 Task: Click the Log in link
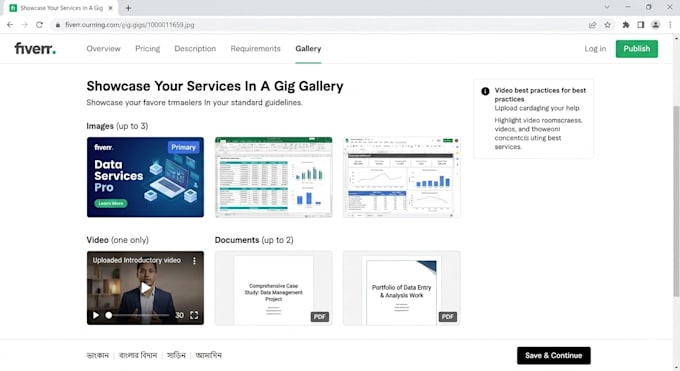point(595,49)
